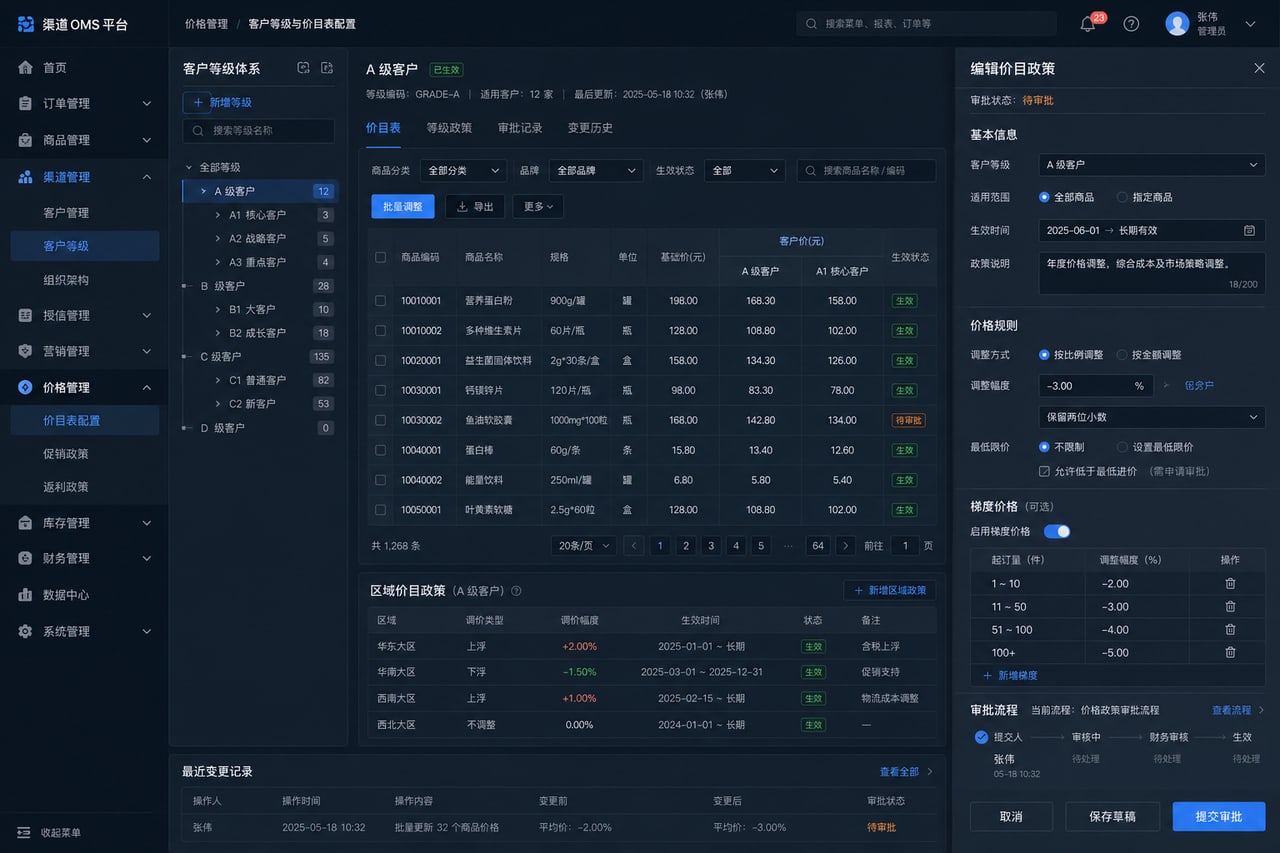
Task: Switch to the 变更历史 tab
Action: pos(590,128)
